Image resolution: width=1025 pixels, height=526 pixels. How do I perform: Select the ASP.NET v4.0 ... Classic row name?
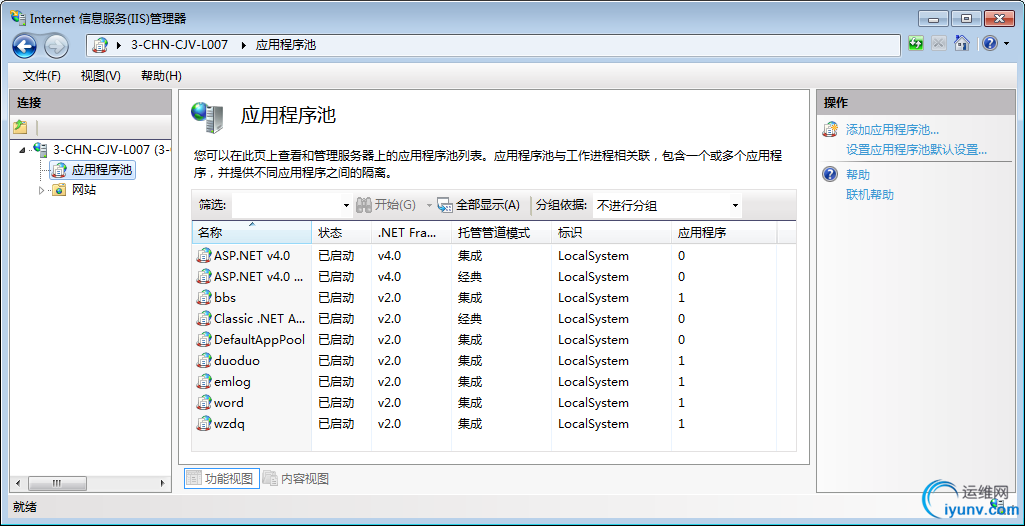[x=259, y=276]
